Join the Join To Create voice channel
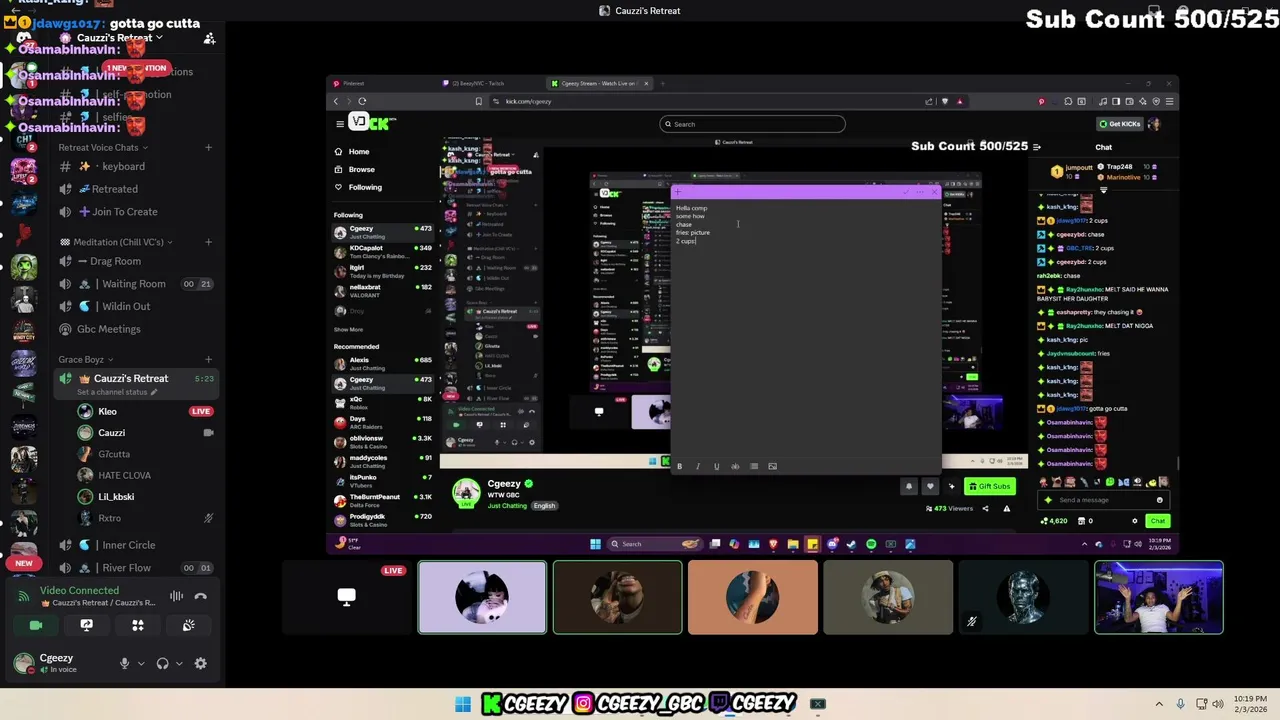This screenshot has width=1280, height=720. pyautogui.click(x=136, y=212)
